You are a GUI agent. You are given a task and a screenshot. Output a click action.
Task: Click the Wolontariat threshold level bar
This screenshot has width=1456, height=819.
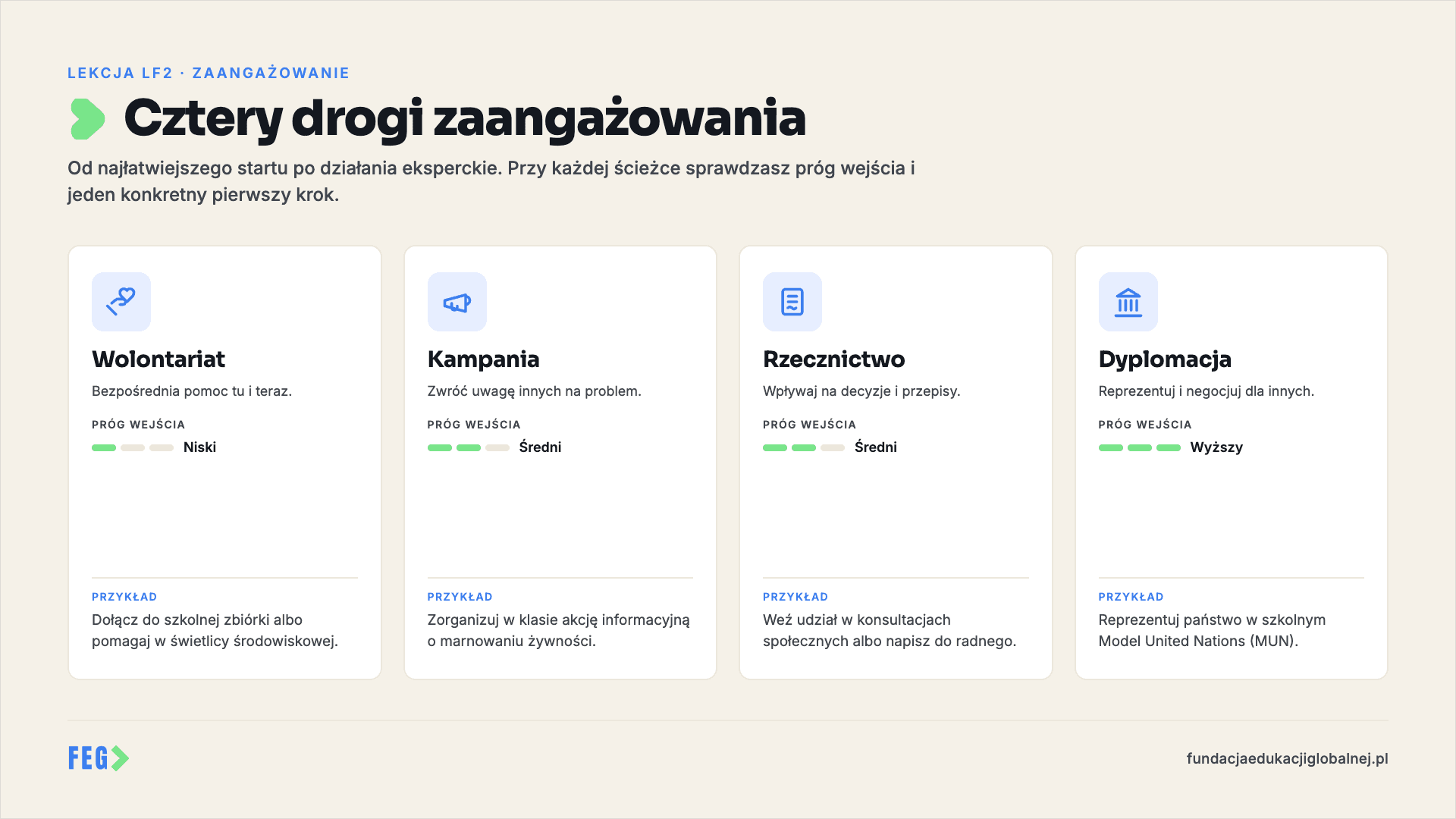(x=133, y=447)
